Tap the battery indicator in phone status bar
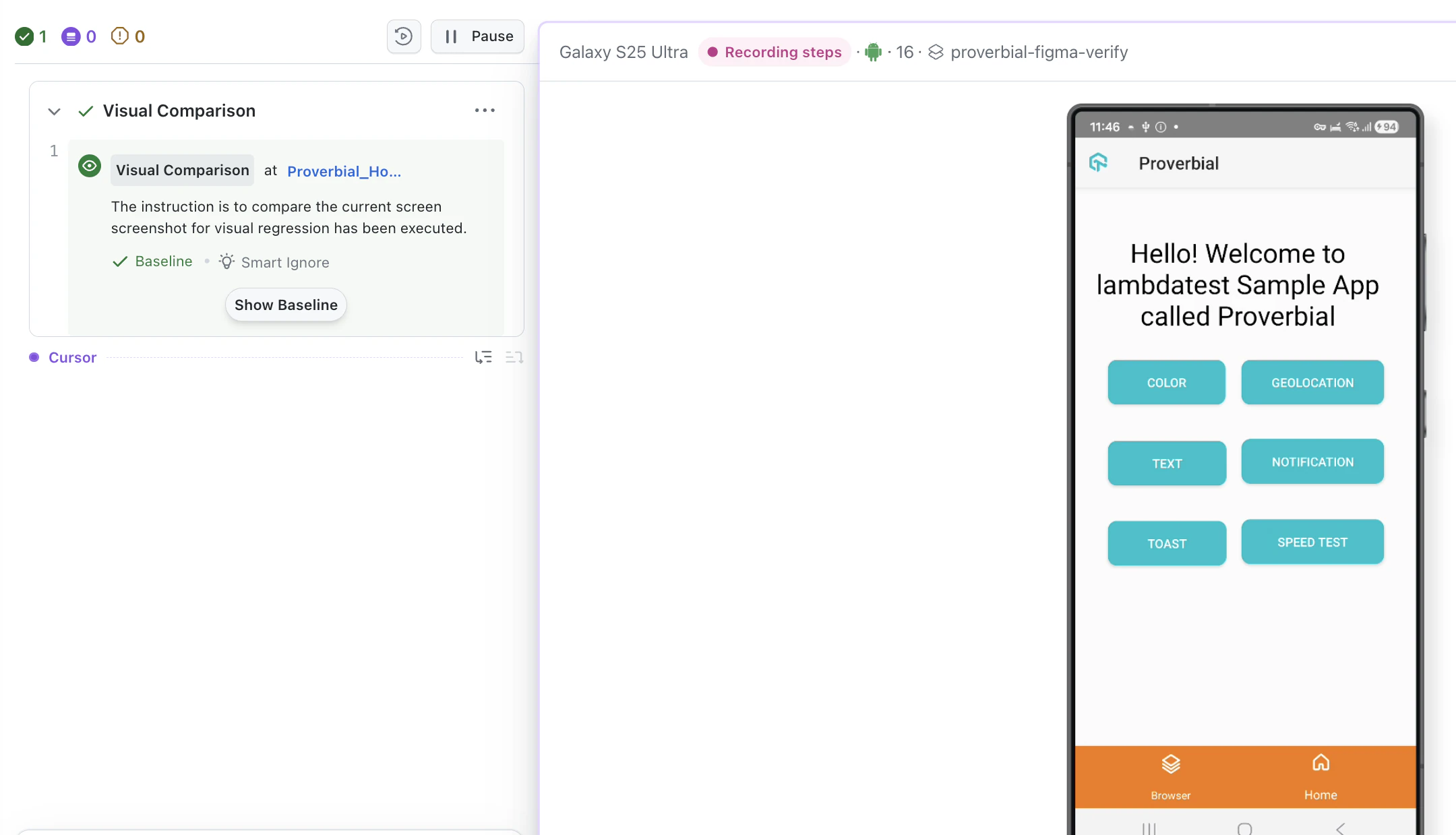Viewport: 1456px width, 835px height. (1387, 127)
